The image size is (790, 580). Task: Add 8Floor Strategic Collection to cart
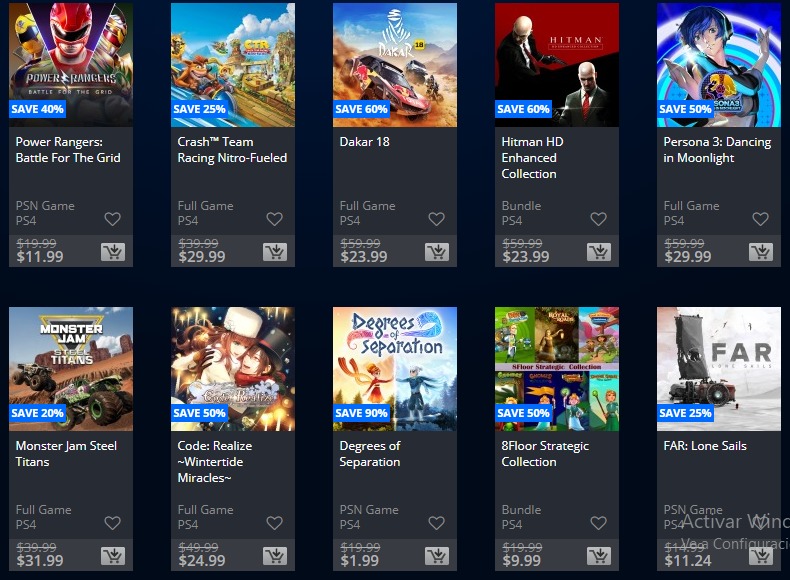599,555
